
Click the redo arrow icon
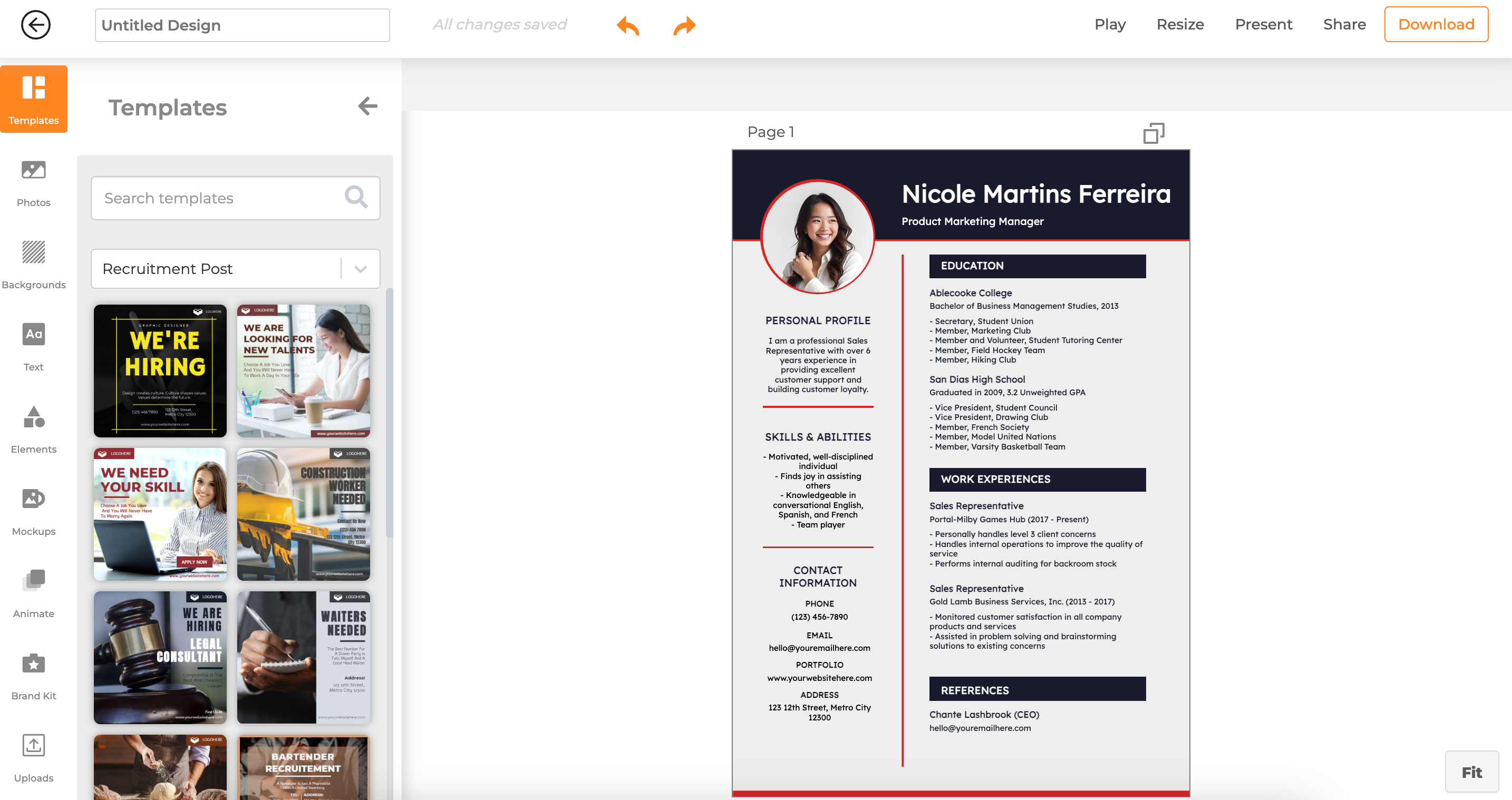[684, 25]
